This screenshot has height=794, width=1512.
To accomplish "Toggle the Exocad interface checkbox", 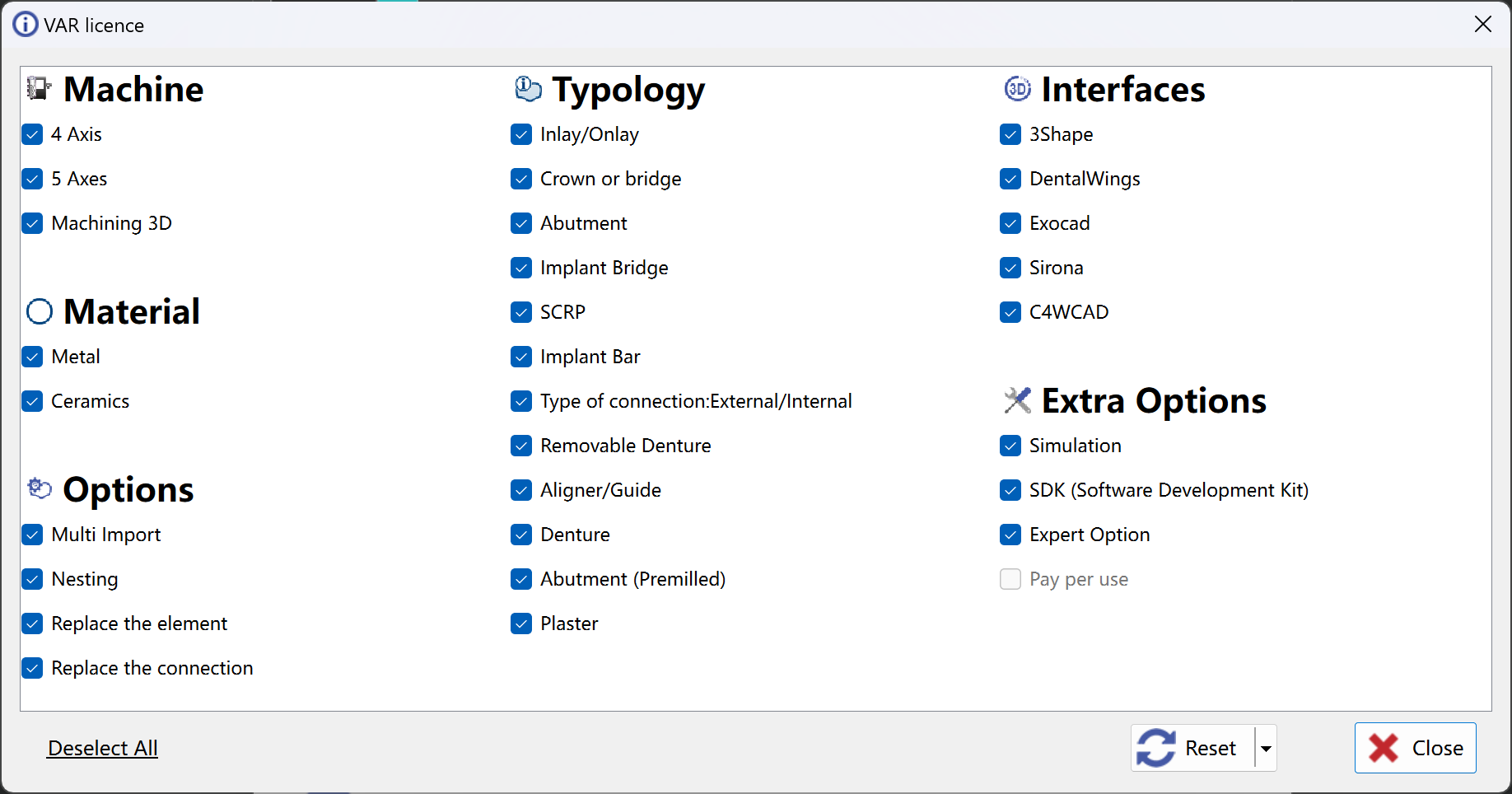I will 1010,223.
